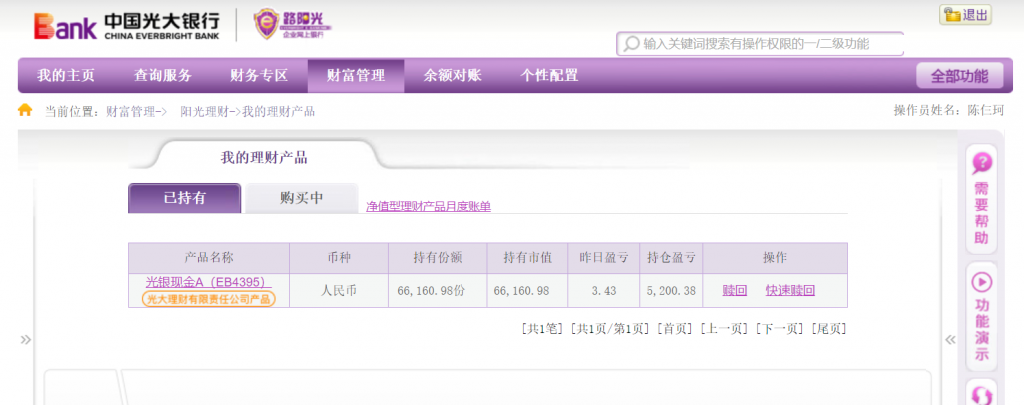Open 余额对账 menu
The image size is (1024, 405).
point(453,76)
